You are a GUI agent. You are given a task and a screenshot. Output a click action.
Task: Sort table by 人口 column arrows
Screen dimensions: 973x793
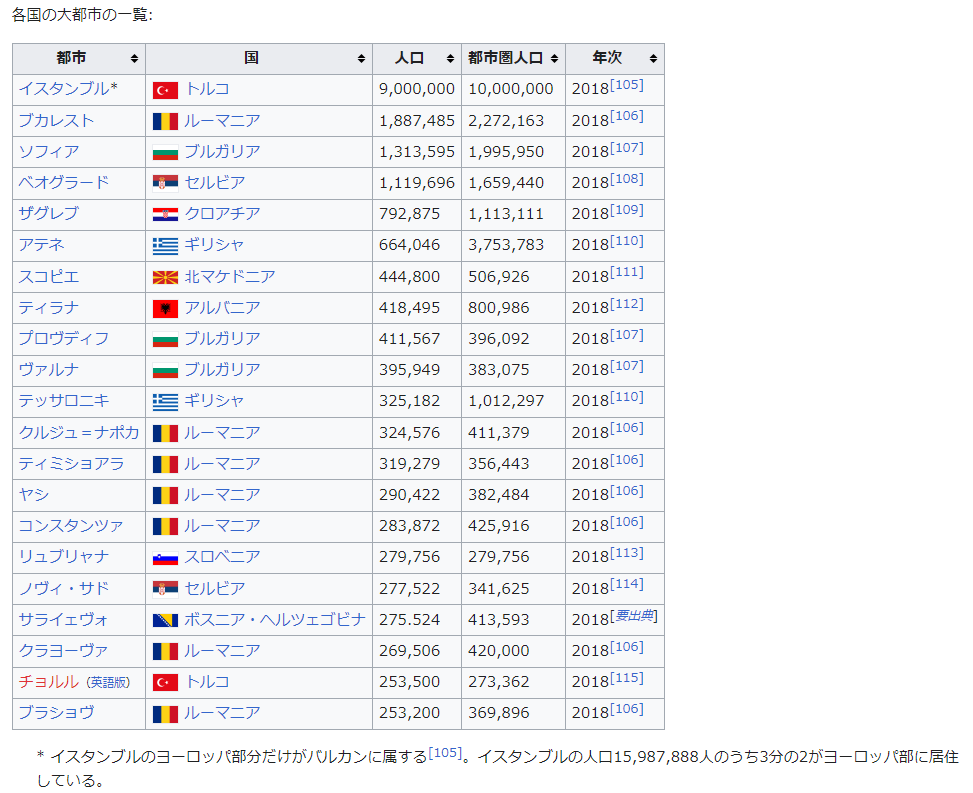click(450, 59)
